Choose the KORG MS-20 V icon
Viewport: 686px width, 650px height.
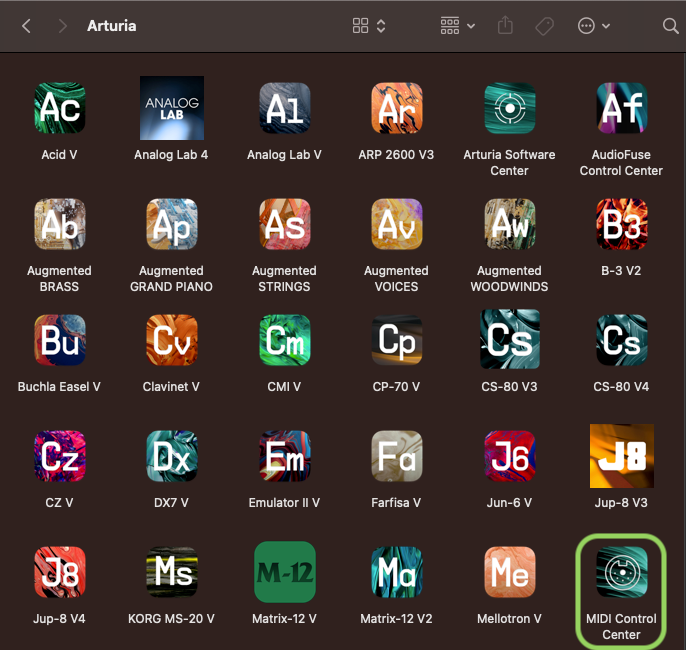pyautogui.click(x=171, y=572)
